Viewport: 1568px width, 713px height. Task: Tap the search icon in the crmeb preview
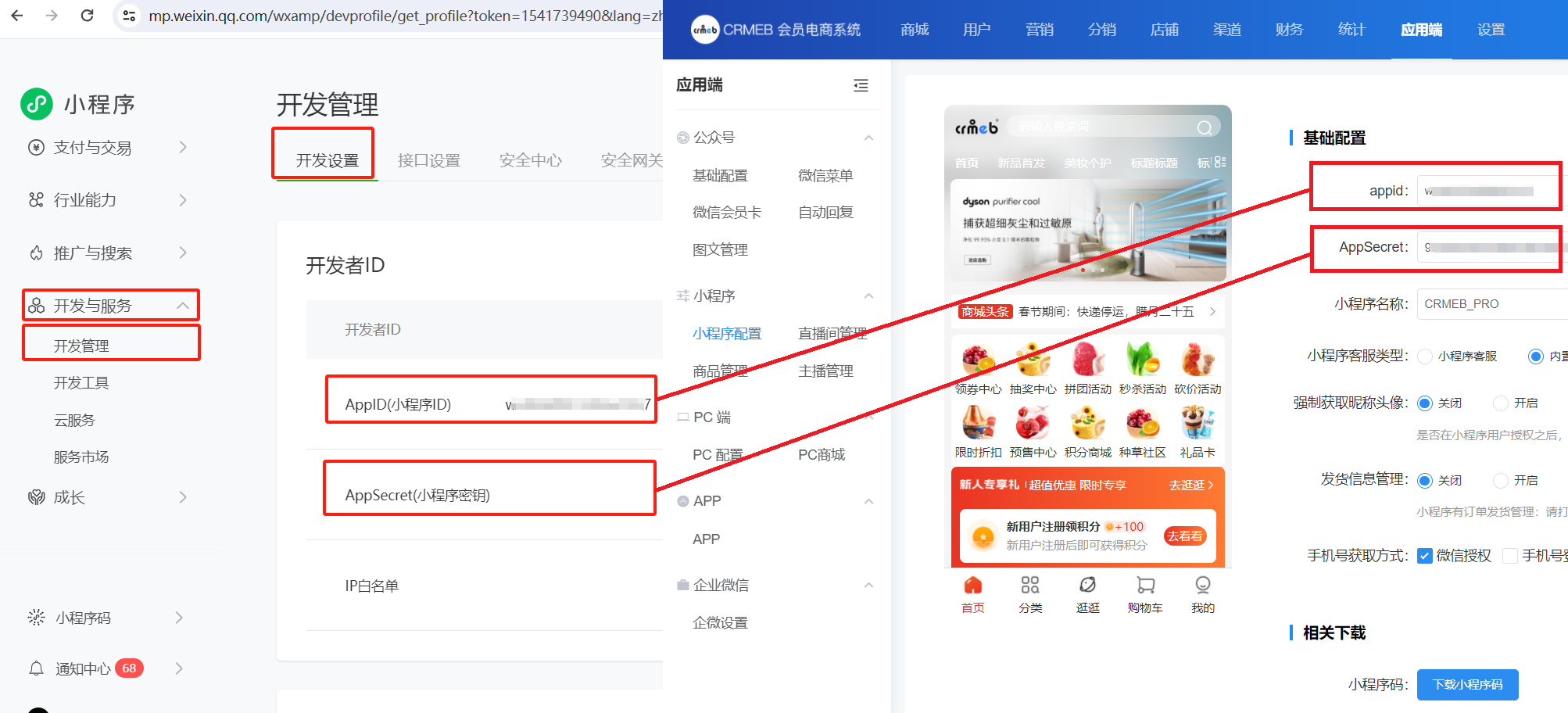click(x=1205, y=127)
